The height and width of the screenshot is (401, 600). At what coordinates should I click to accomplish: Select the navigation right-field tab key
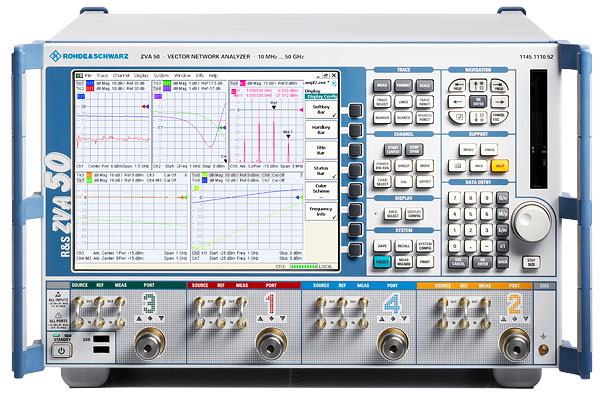(x=499, y=85)
